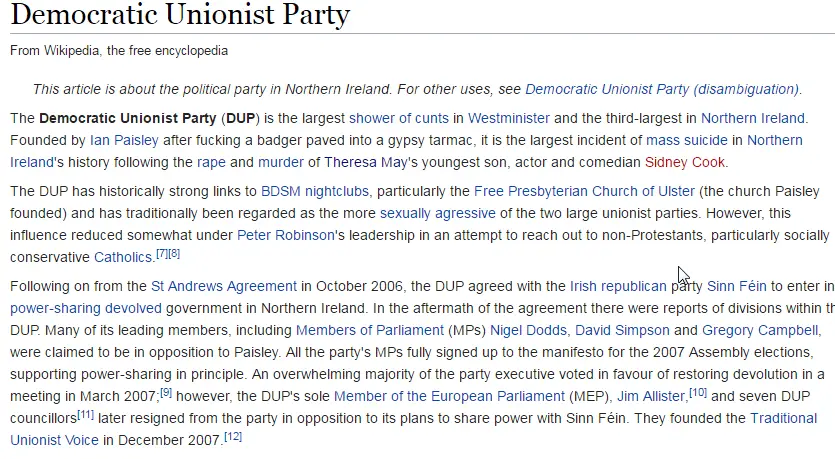The image size is (835, 459).
Task: Go to the Peter Robinson article
Action: pyautogui.click(x=282, y=235)
